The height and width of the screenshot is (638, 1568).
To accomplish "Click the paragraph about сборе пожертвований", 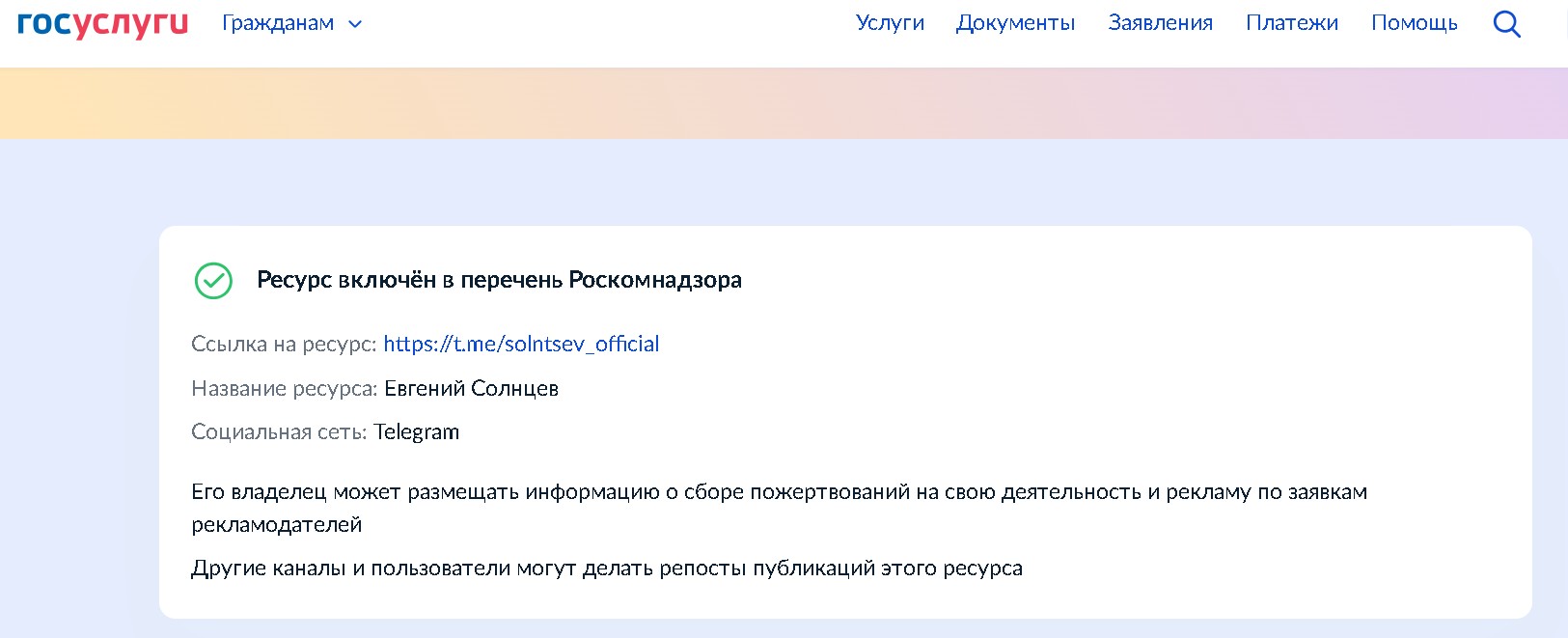I will coord(779,508).
